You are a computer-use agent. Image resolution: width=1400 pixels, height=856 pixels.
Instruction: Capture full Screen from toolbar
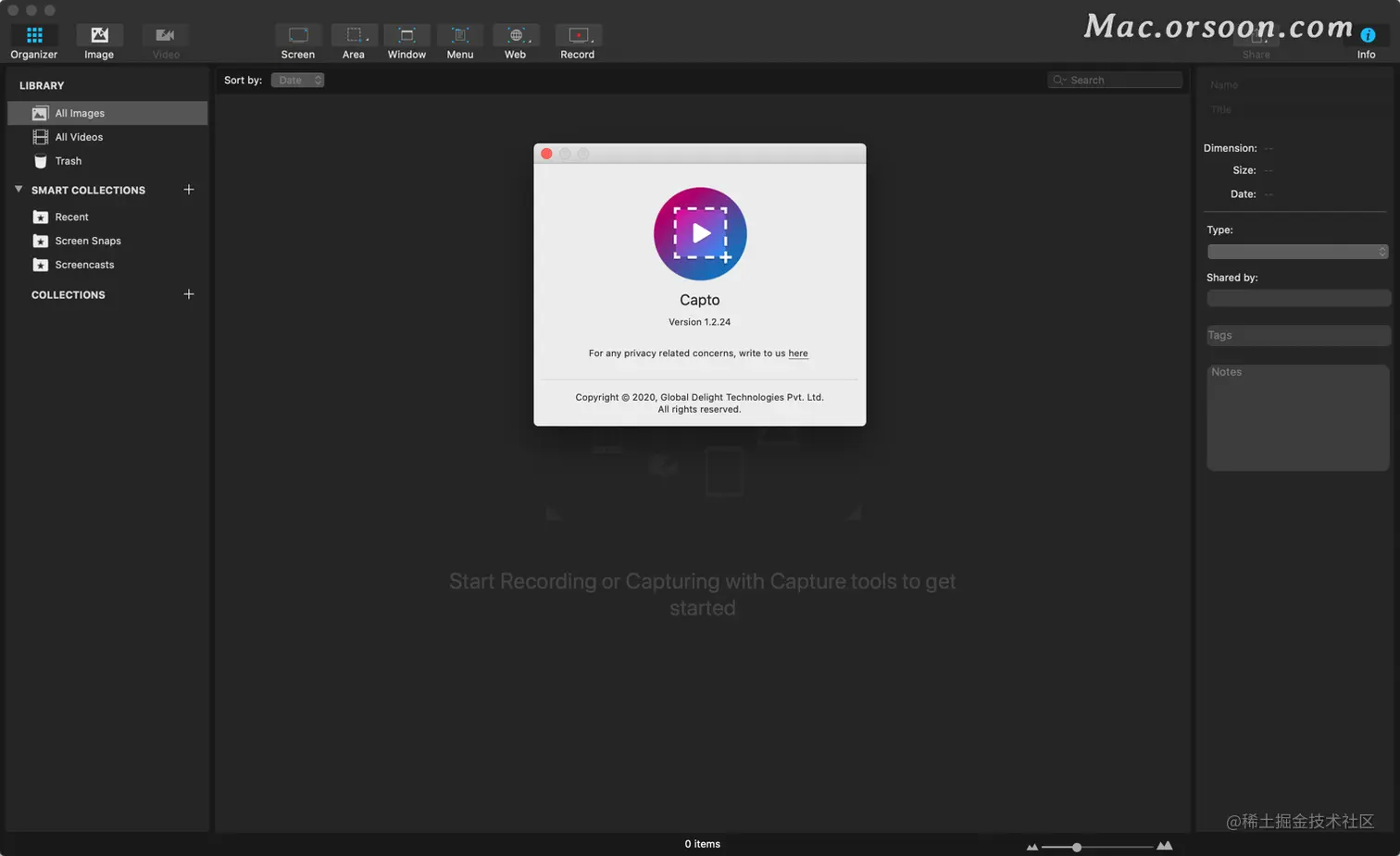point(298,42)
